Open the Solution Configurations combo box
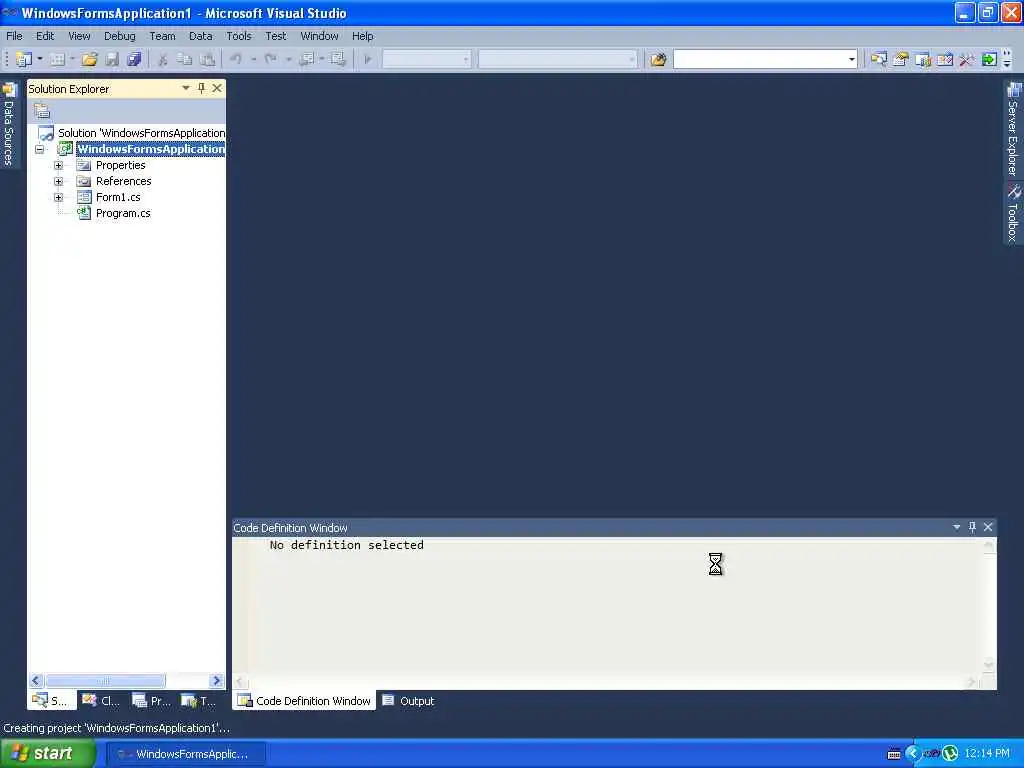The width and height of the screenshot is (1024, 768). click(426, 59)
